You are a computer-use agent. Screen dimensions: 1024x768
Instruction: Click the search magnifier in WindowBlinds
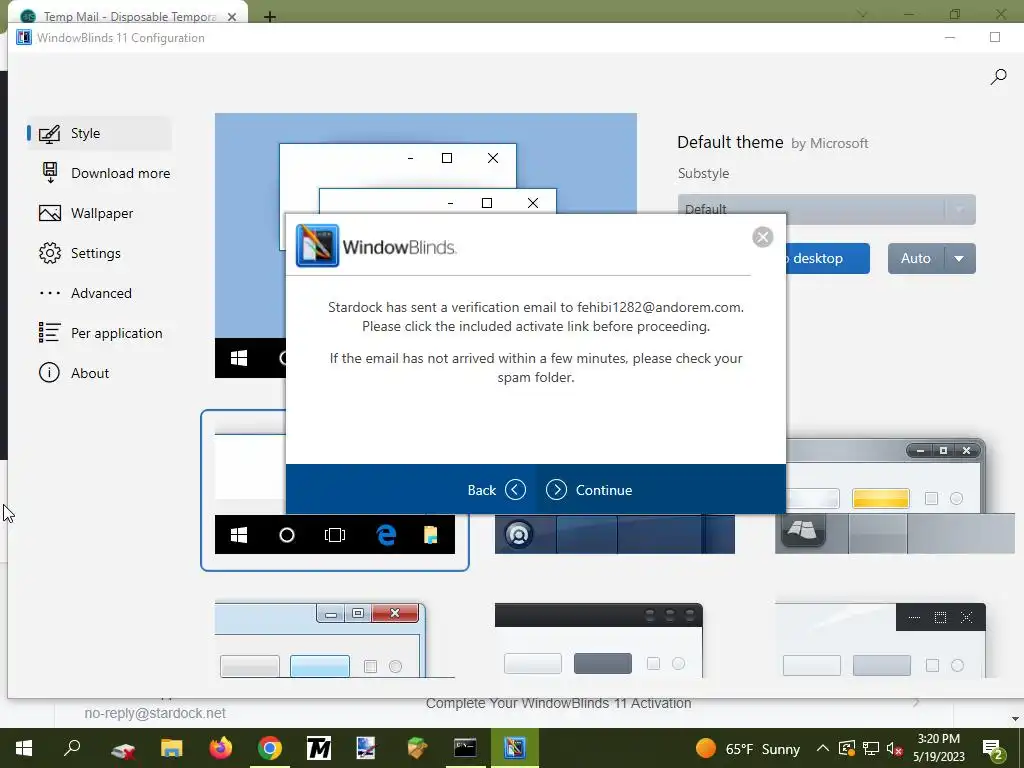[998, 77]
